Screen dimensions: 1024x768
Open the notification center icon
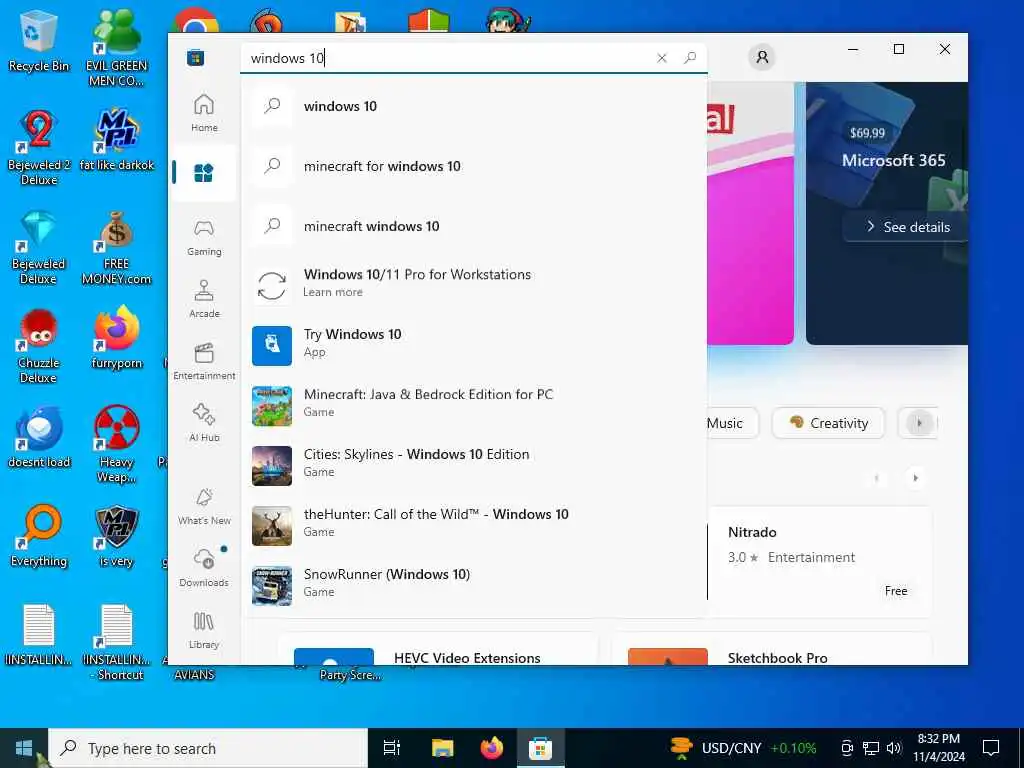[991, 748]
